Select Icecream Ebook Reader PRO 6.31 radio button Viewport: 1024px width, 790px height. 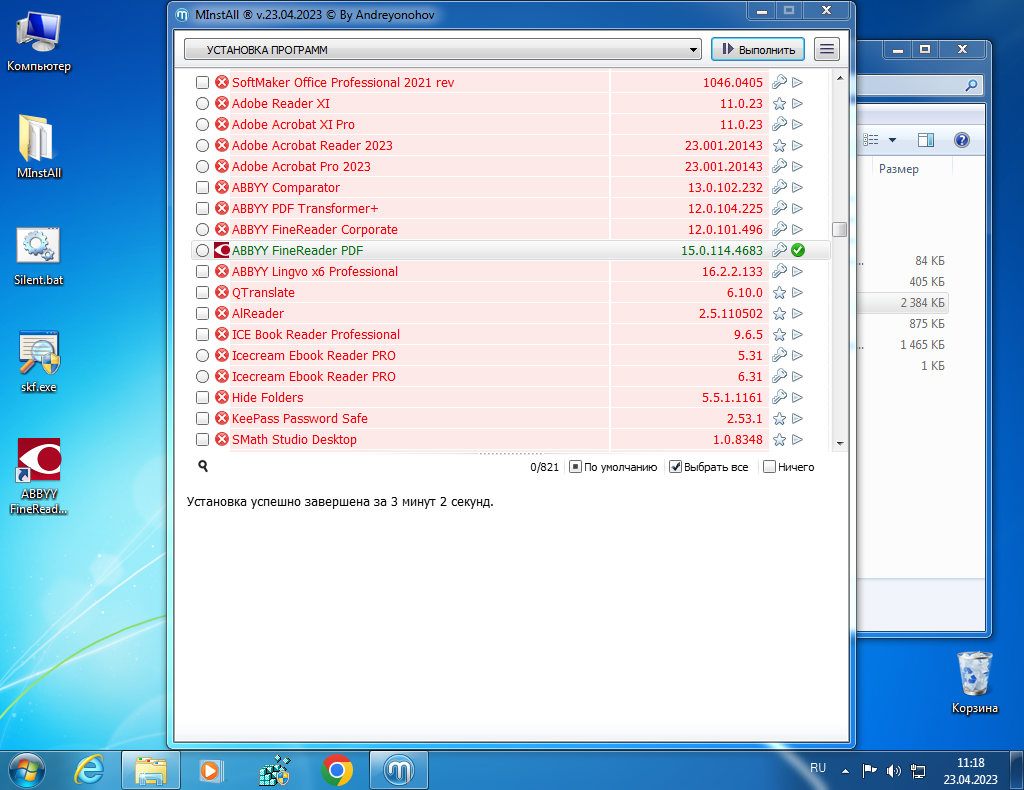[202, 376]
